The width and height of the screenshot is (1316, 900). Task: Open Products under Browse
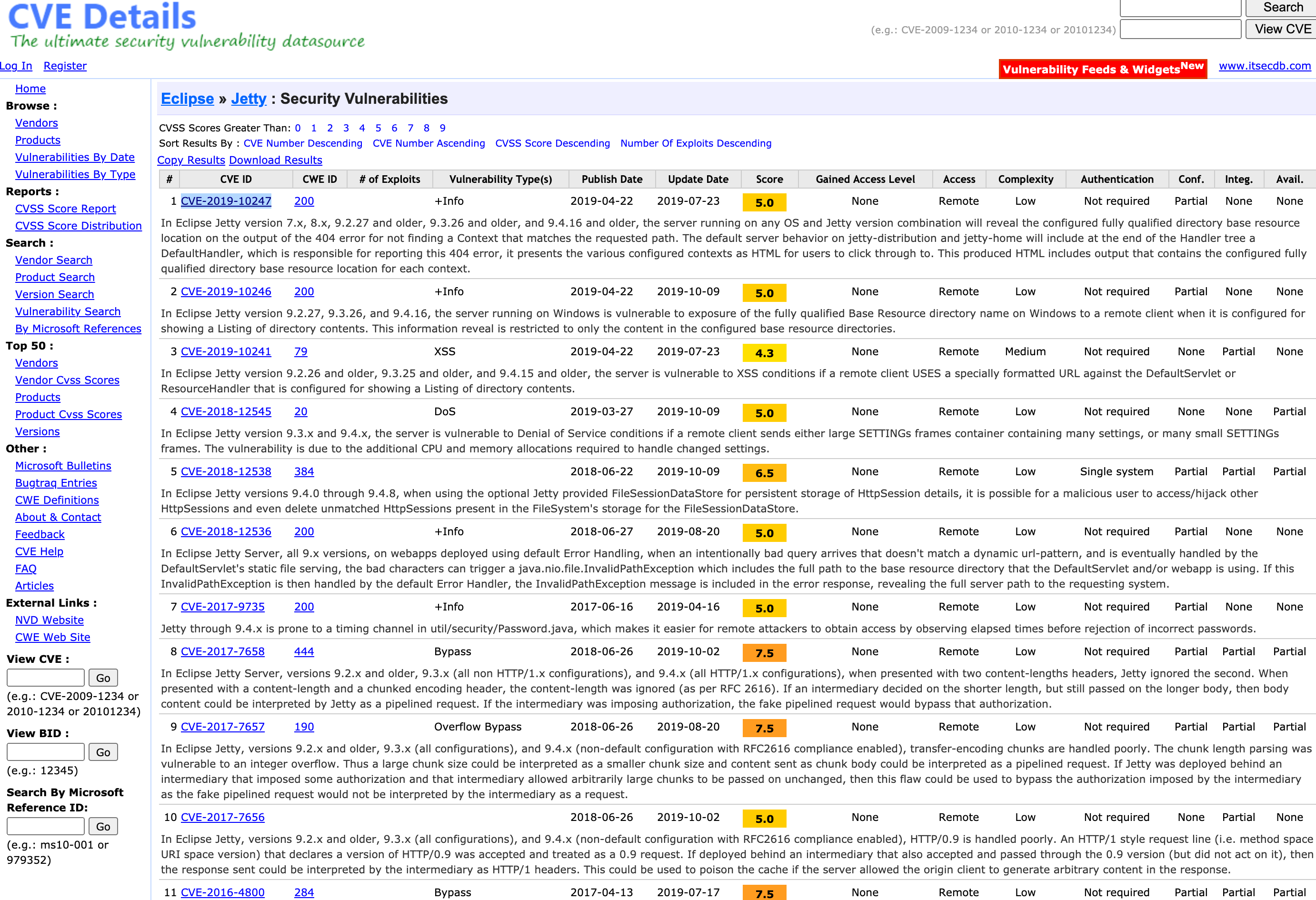click(38, 140)
